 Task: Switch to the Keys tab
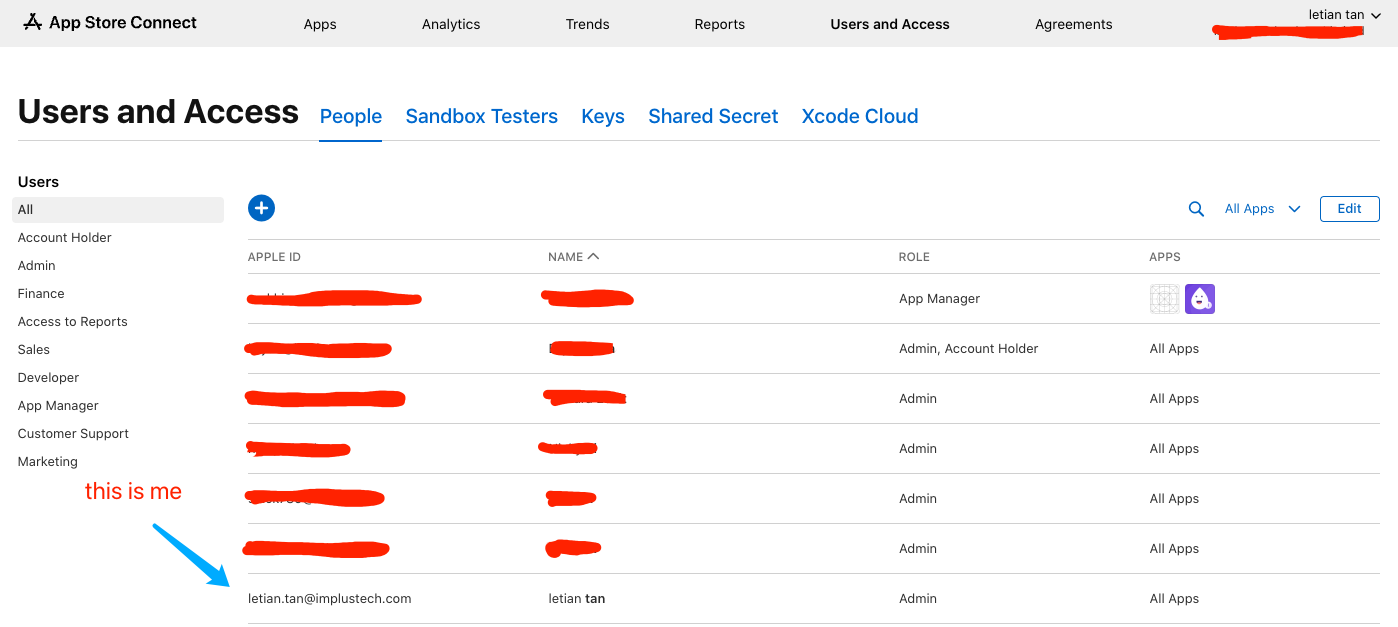(x=603, y=116)
